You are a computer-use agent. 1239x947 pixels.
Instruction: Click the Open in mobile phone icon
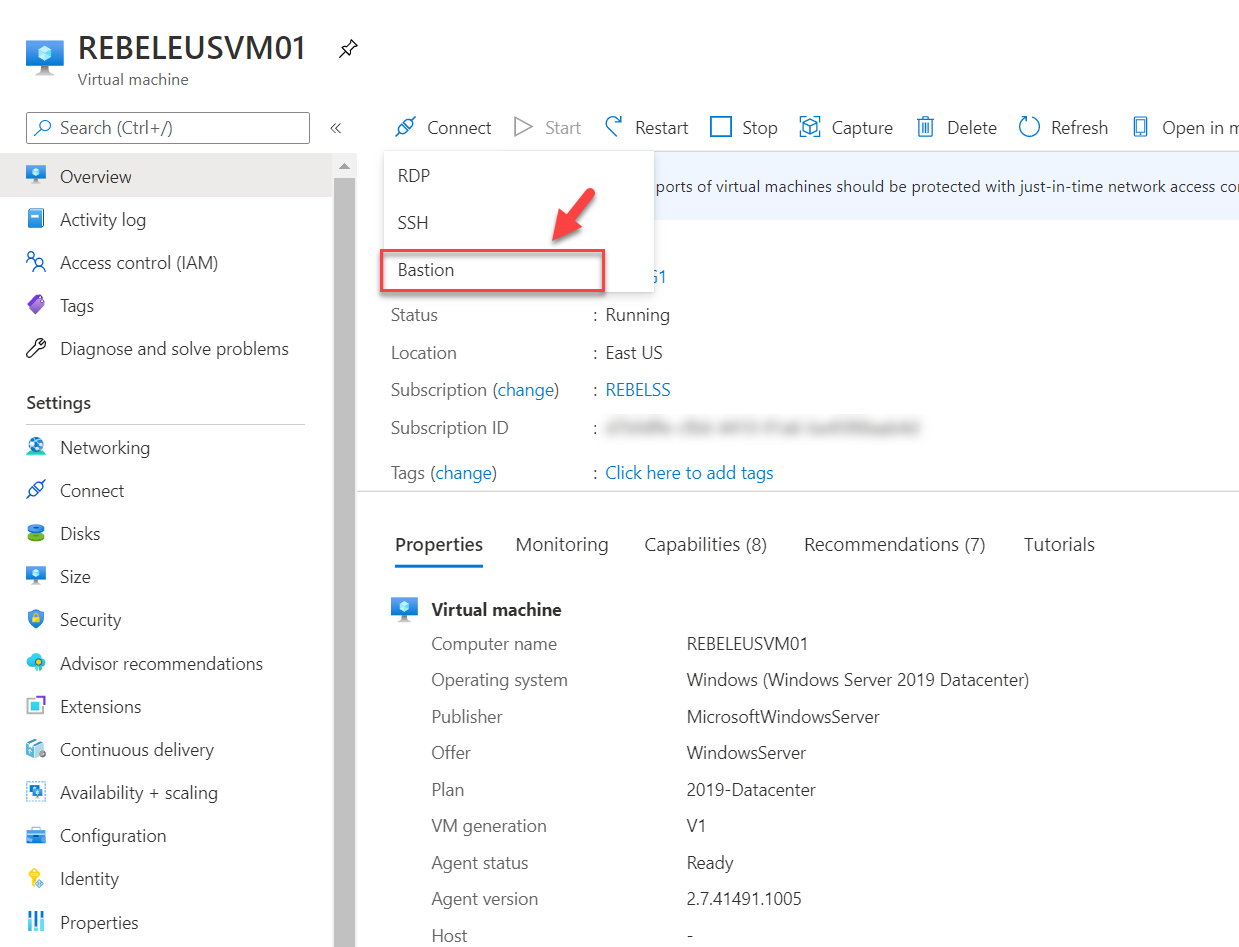click(x=1140, y=127)
